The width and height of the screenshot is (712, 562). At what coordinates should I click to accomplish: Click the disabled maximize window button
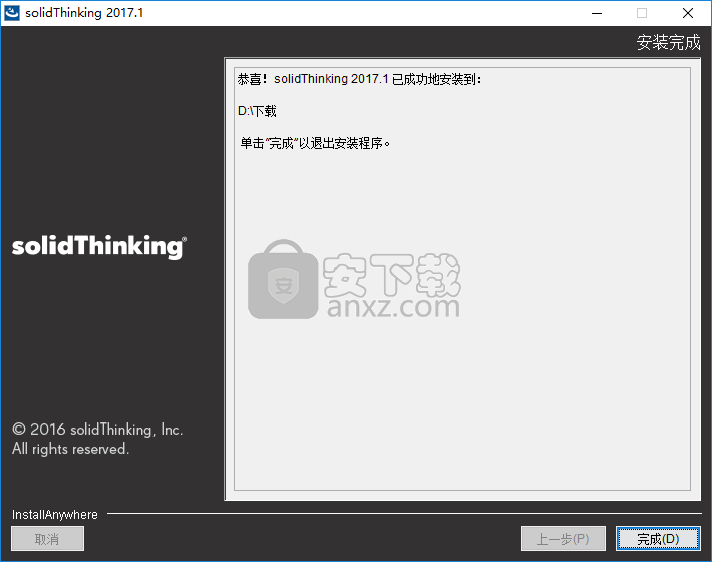point(642,13)
